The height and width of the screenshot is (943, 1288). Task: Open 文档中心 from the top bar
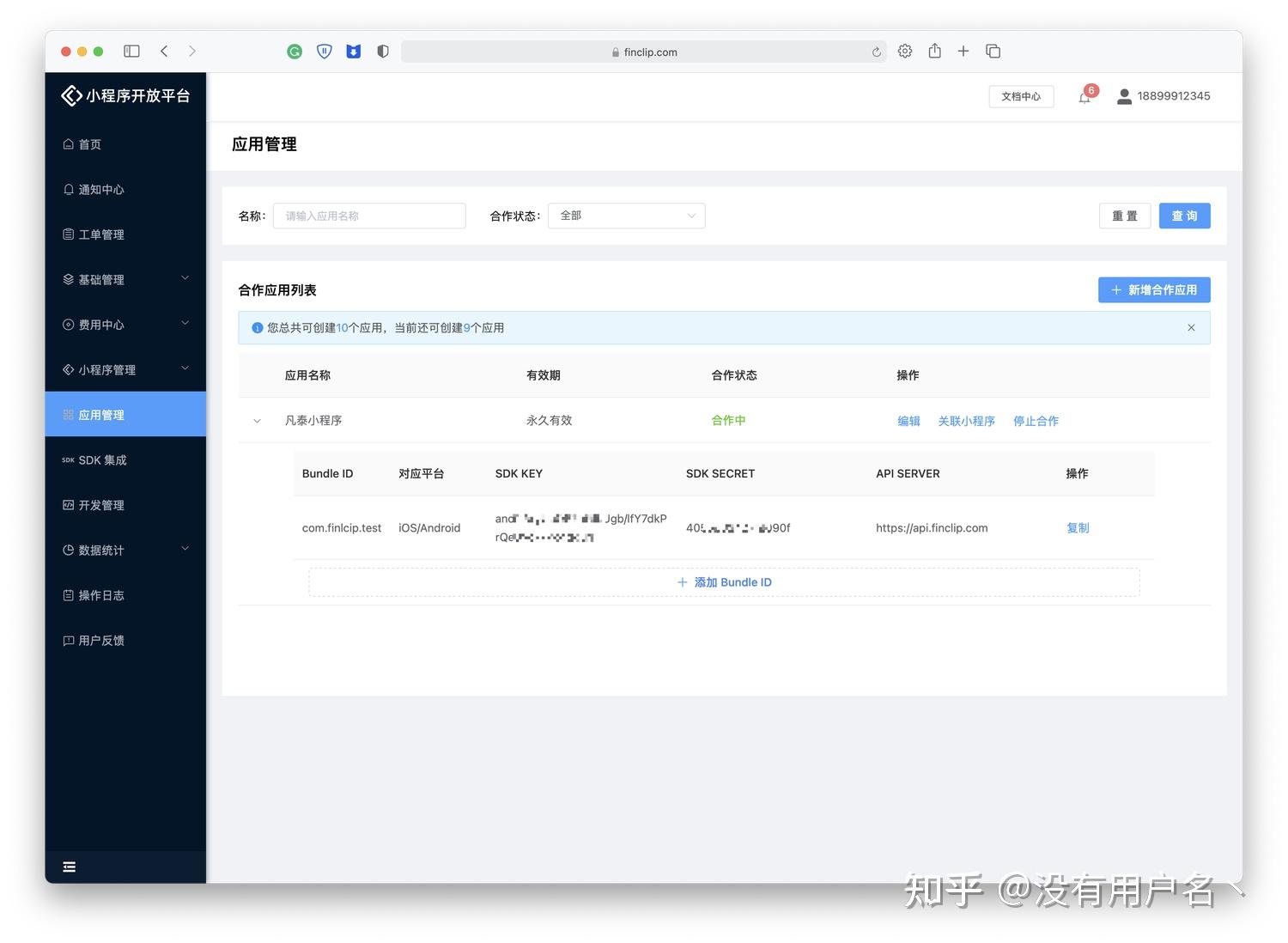1020,96
